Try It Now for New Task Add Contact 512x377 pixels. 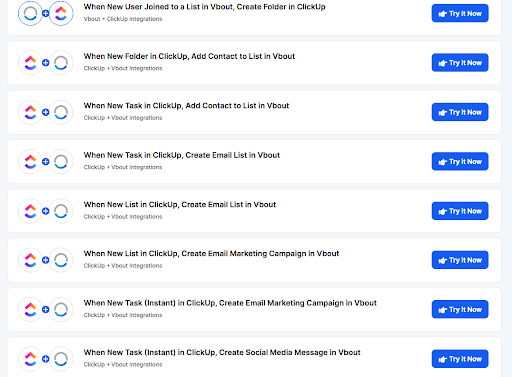coord(460,112)
